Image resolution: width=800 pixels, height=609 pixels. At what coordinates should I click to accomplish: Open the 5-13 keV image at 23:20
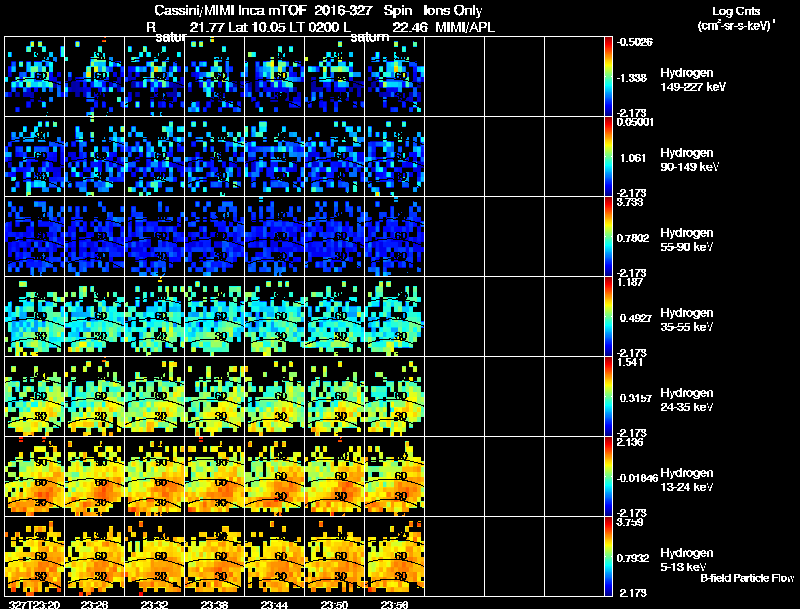(34, 556)
